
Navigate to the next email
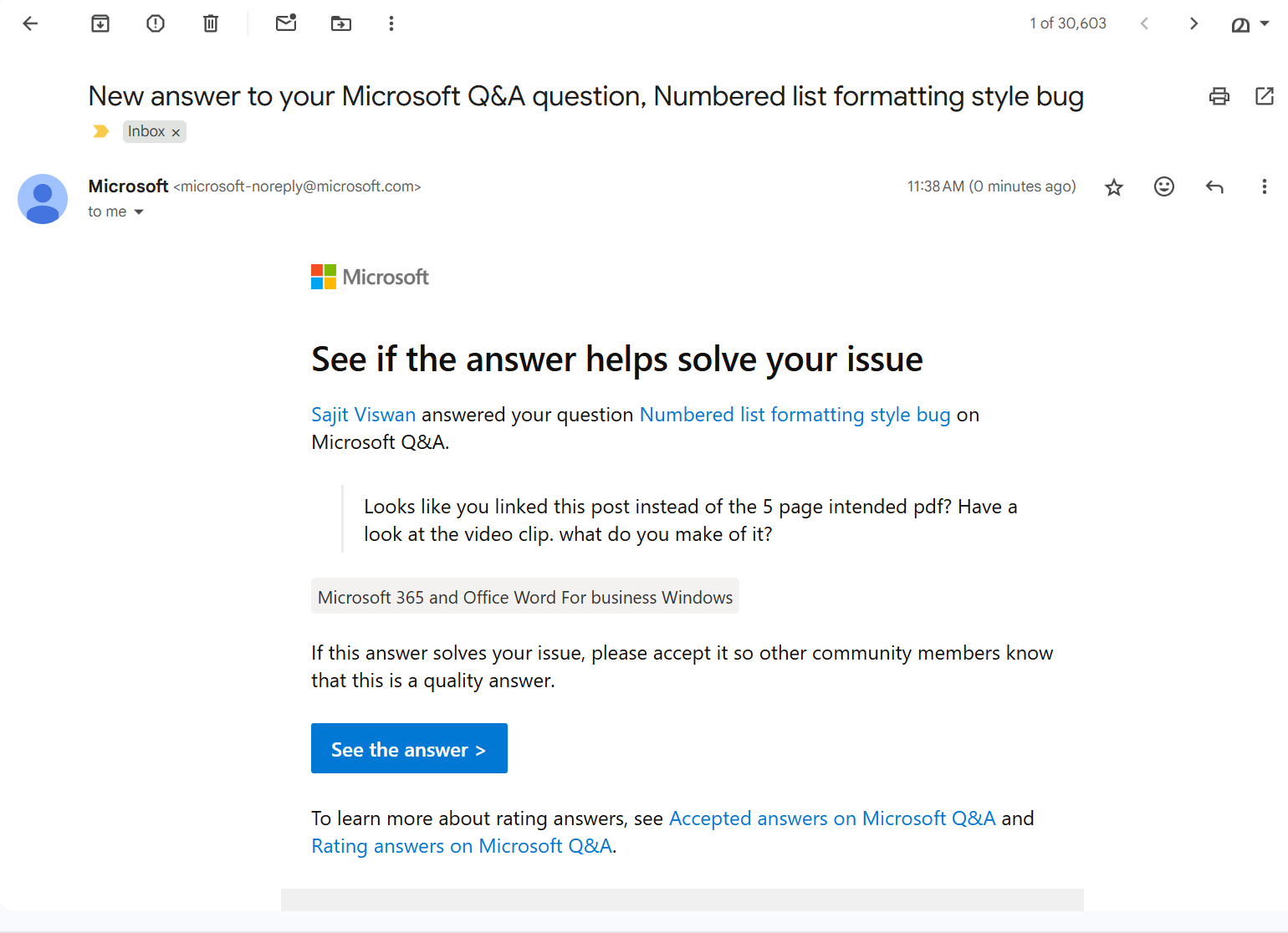pos(1193,23)
